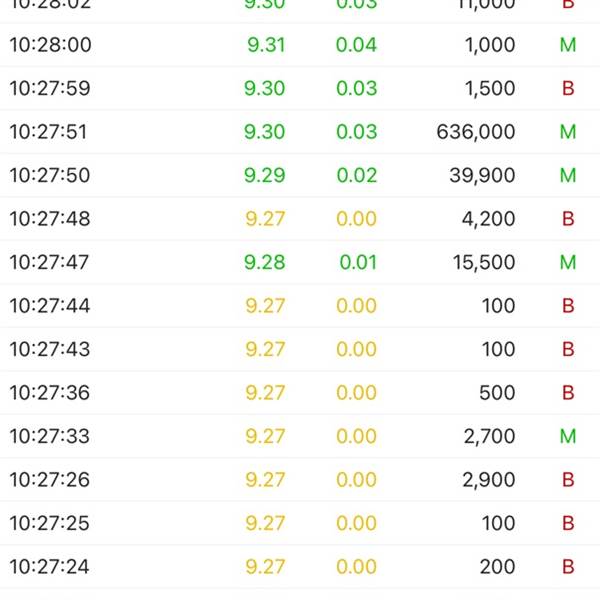Select the 10:28:00 trade row
This screenshot has width=600, height=600.
pyautogui.click(x=300, y=45)
